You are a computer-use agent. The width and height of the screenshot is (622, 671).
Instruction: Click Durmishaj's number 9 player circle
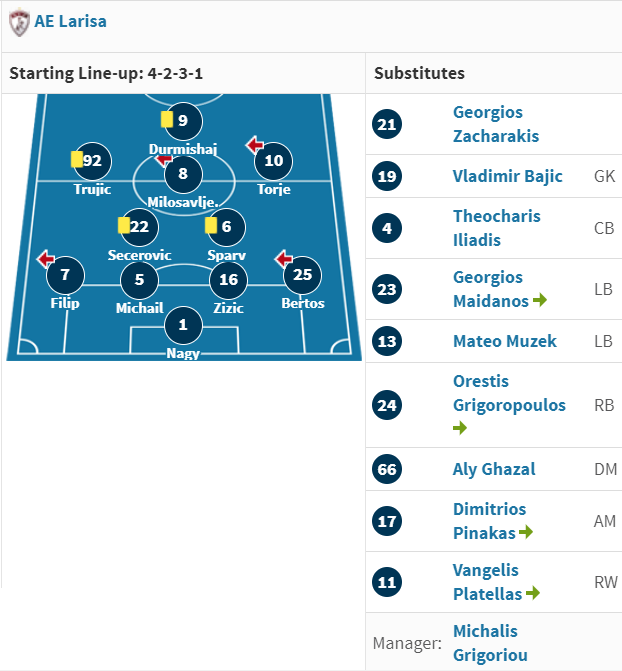click(x=183, y=121)
